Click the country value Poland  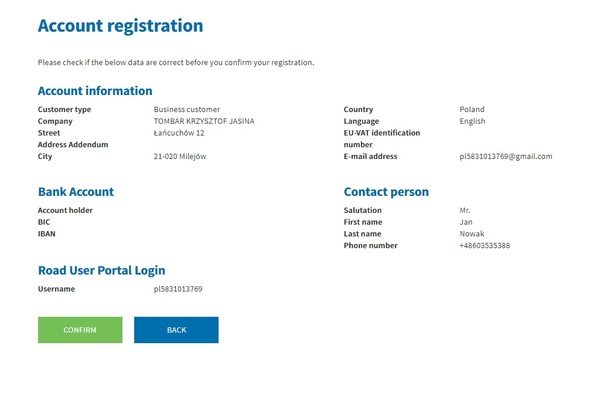tap(472, 109)
